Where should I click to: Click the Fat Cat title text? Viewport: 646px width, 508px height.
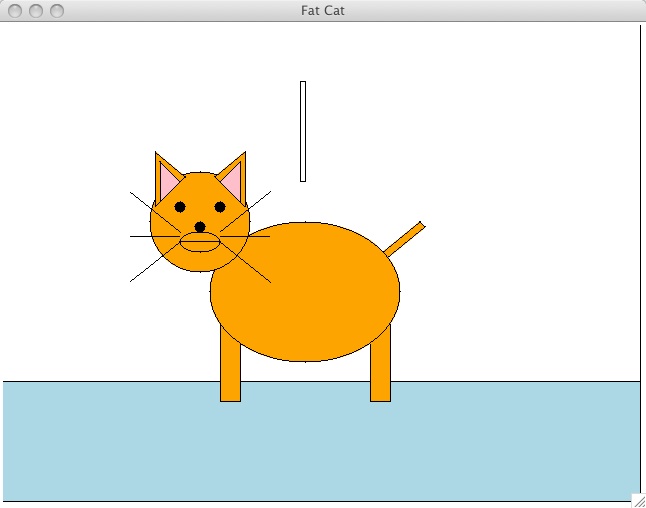(x=323, y=10)
